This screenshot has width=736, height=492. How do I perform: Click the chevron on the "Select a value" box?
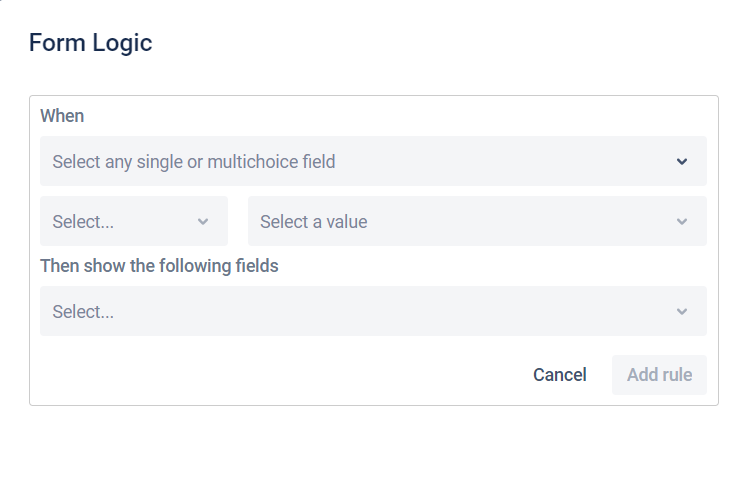[682, 222]
